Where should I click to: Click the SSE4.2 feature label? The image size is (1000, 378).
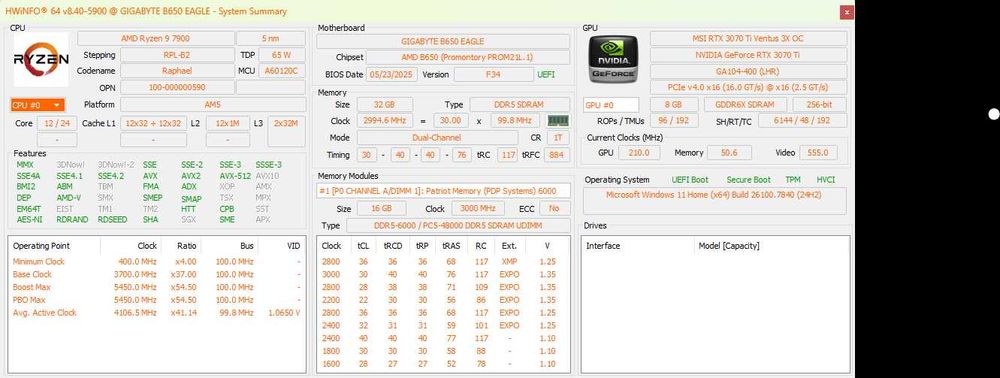click(x=111, y=176)
